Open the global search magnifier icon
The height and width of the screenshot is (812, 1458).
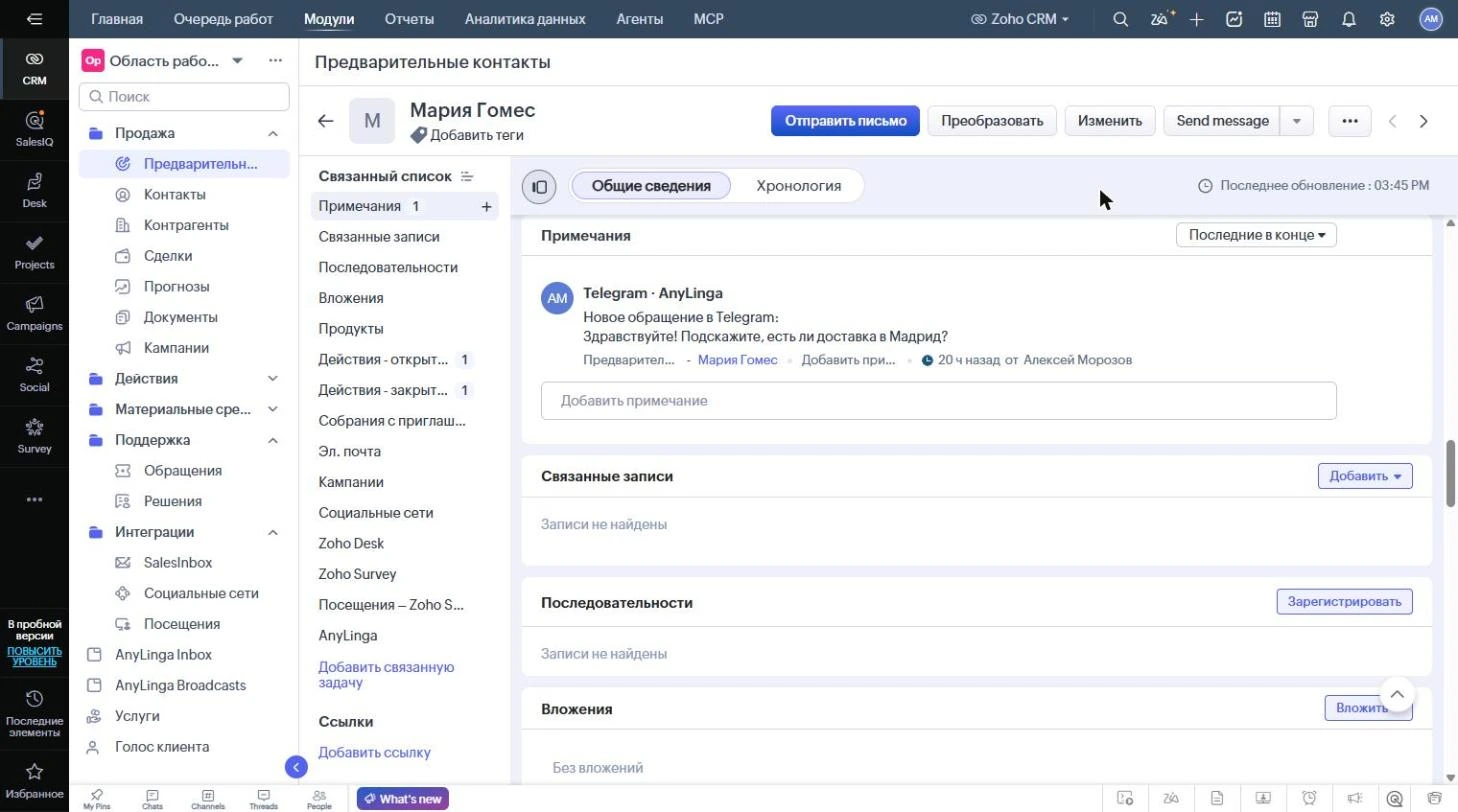1121,19
